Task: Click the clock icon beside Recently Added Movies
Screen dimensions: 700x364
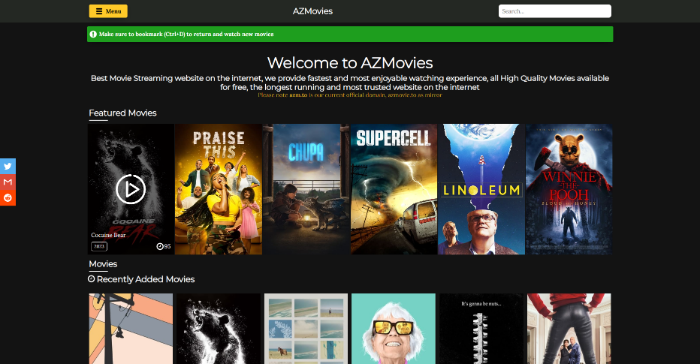Action: pyautogui.click(x=92, y=279)
